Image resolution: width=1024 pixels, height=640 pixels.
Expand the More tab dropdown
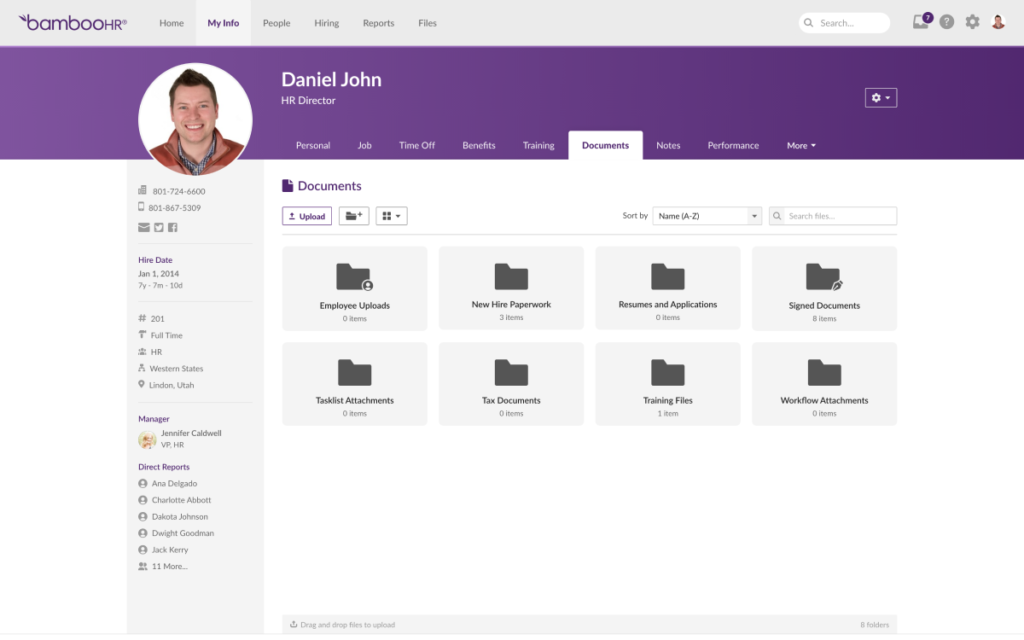point(801,145)
